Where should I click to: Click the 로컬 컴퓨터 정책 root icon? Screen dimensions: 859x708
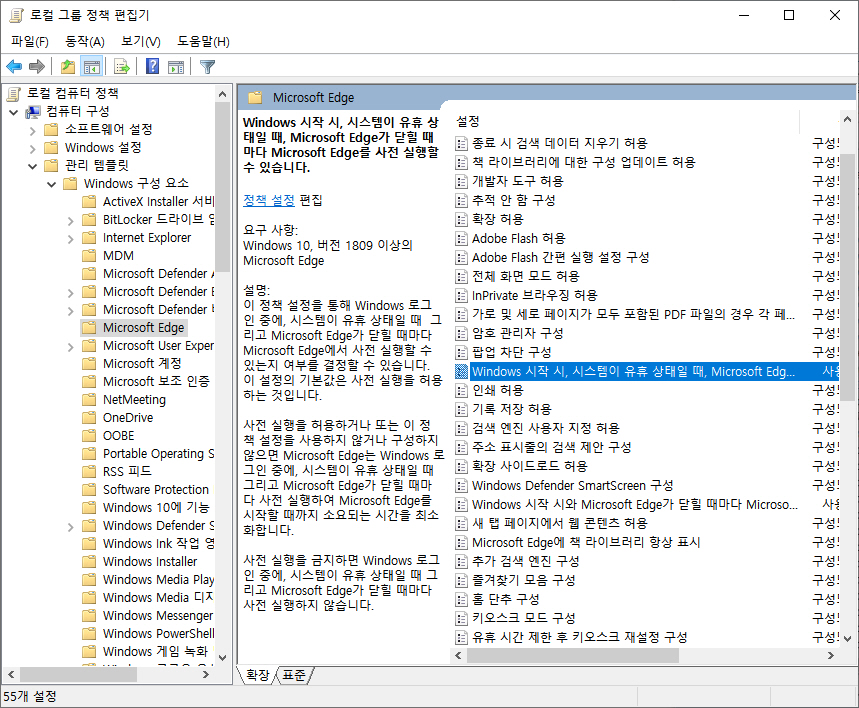[14, 94]
